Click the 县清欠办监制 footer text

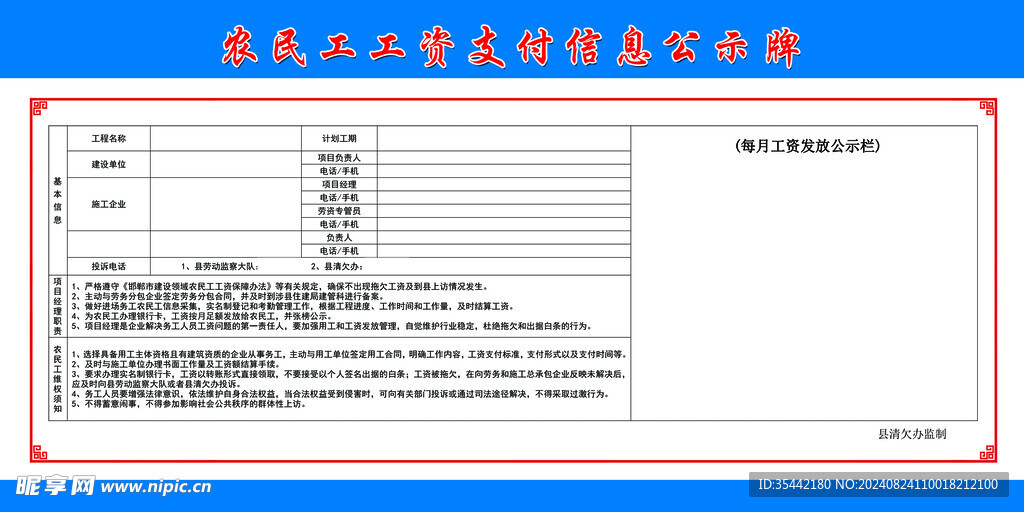point(912,434)
